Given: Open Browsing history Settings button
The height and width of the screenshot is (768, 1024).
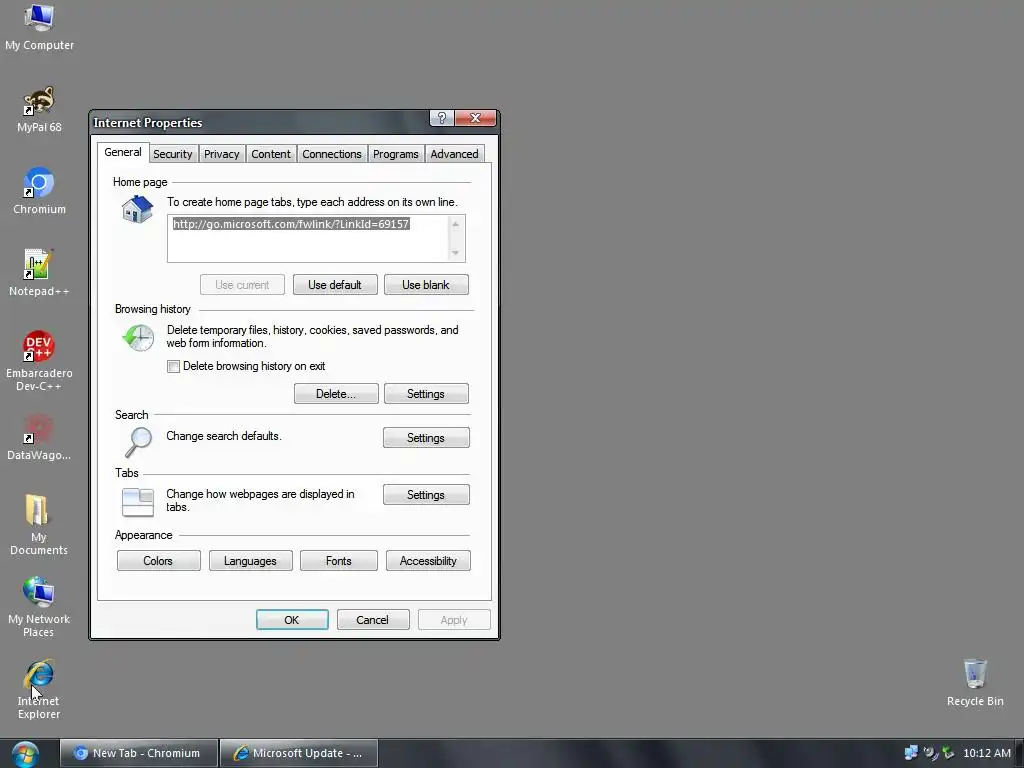Looking at the screenshot, I should point(426,394).
